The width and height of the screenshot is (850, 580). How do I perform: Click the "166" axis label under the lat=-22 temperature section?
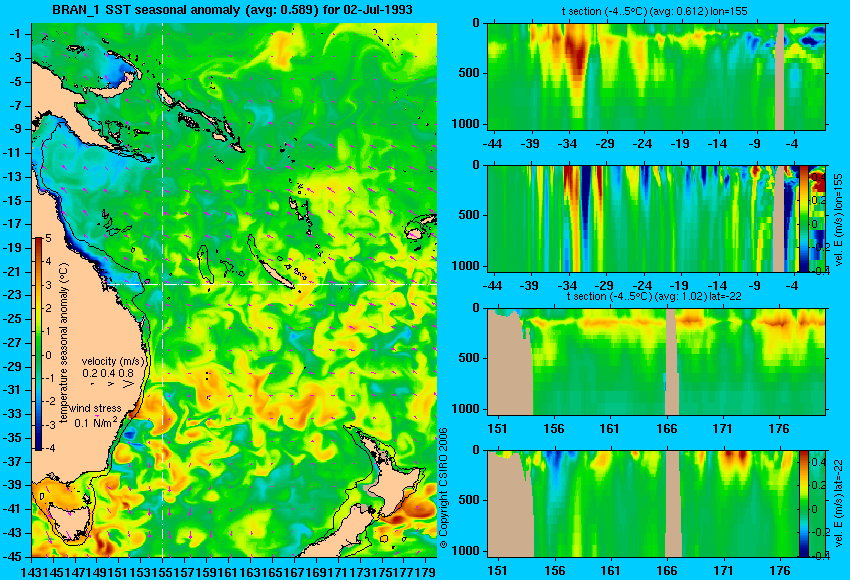click(666, 429)
